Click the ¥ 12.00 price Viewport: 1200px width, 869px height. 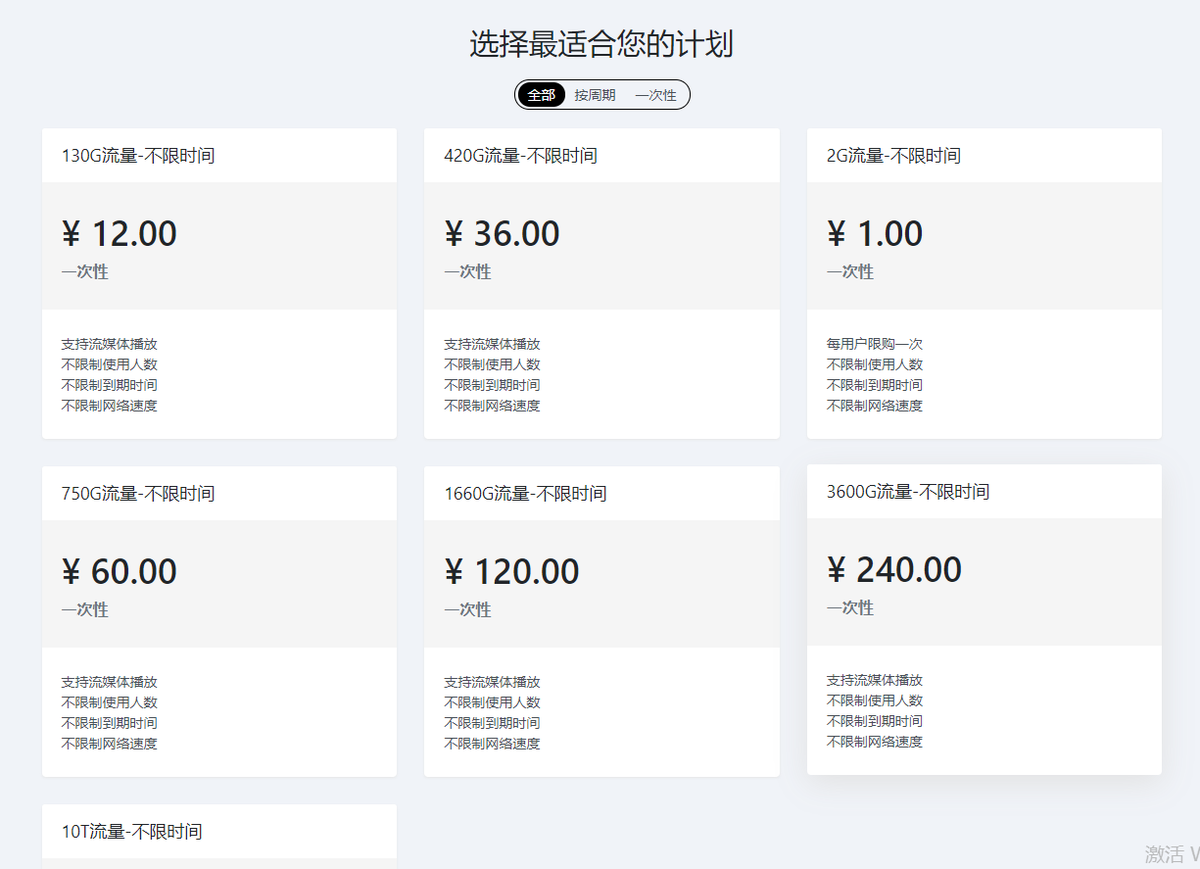[x=119, y=234]
